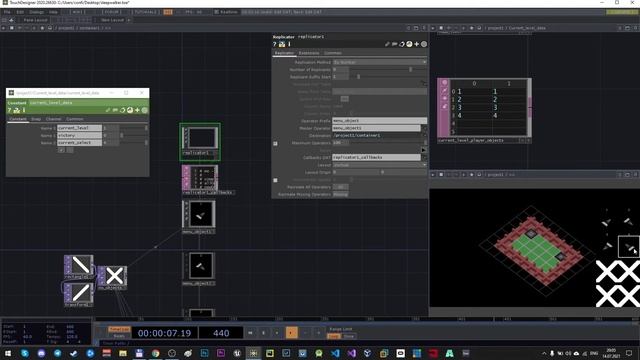Open Unreal Engine icon in taskbar
The width and height of the screenshot is (640, 360).
pos(237,353)
